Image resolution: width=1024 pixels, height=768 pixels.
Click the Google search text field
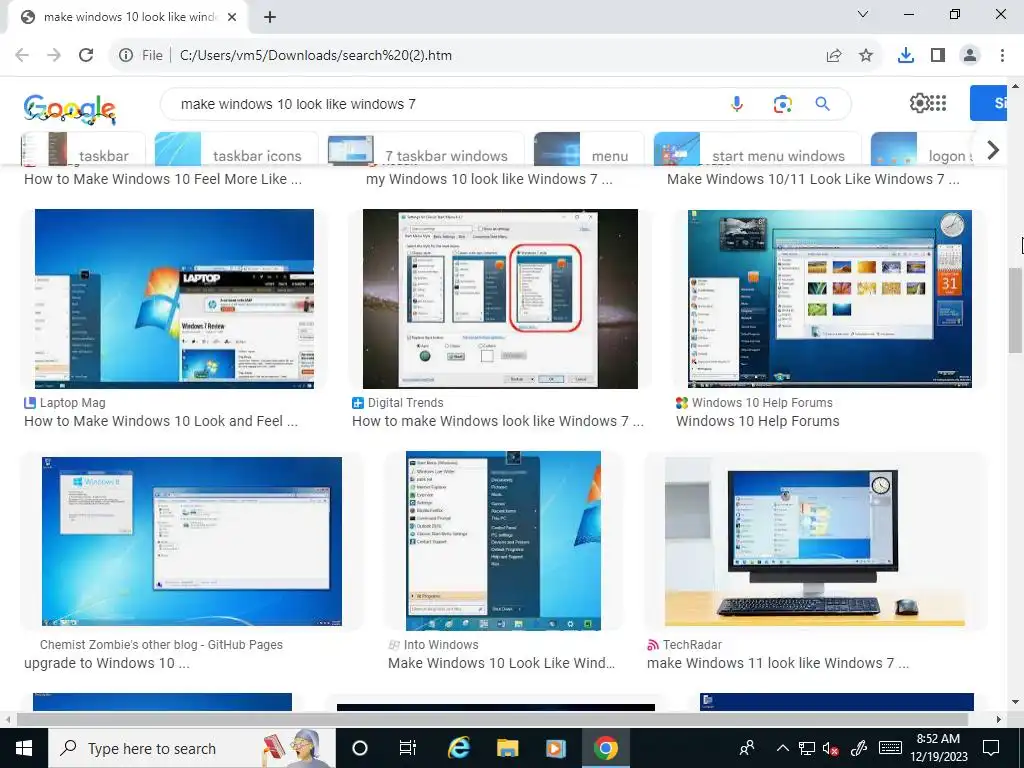point(451,104)
